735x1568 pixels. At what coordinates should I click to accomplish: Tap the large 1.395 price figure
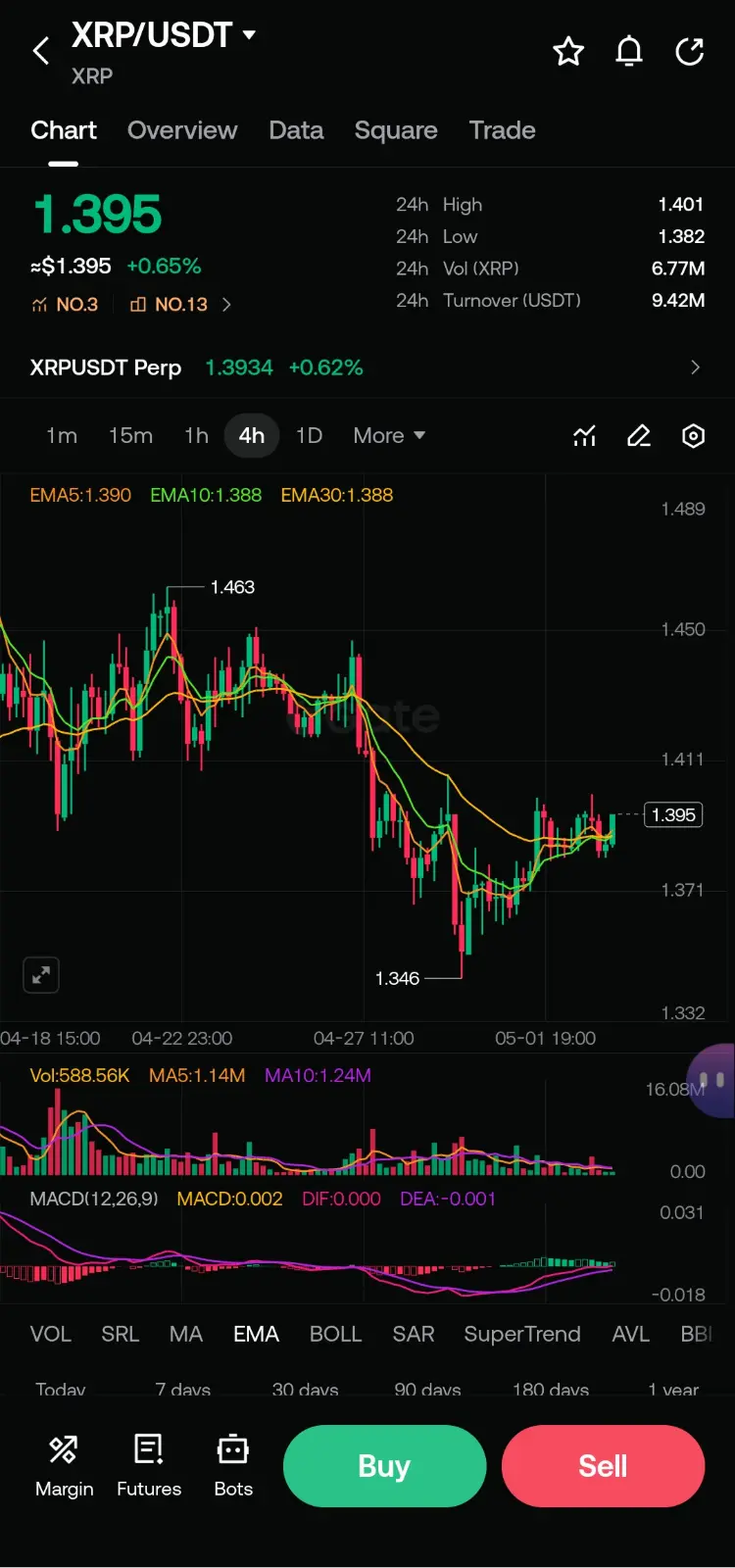click(x=97, y=215)
